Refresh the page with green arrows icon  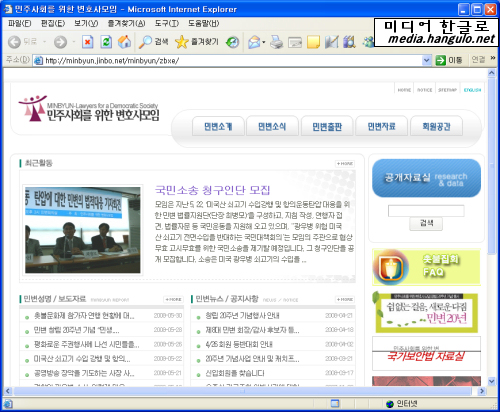click(106, 42)
